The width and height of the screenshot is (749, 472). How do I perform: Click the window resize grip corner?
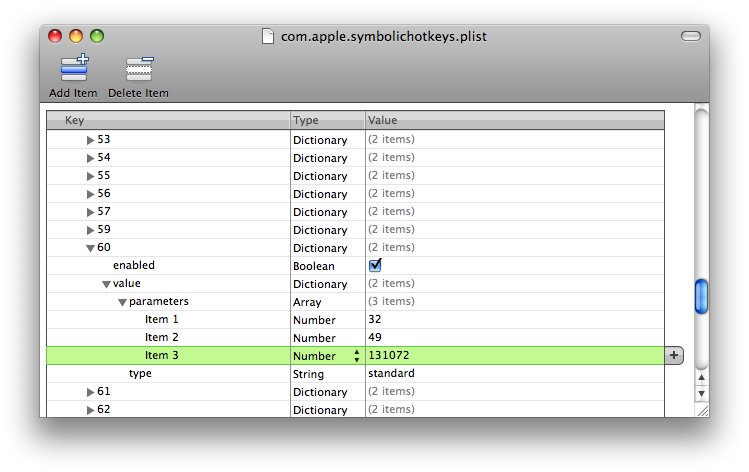tap(703, 410)
